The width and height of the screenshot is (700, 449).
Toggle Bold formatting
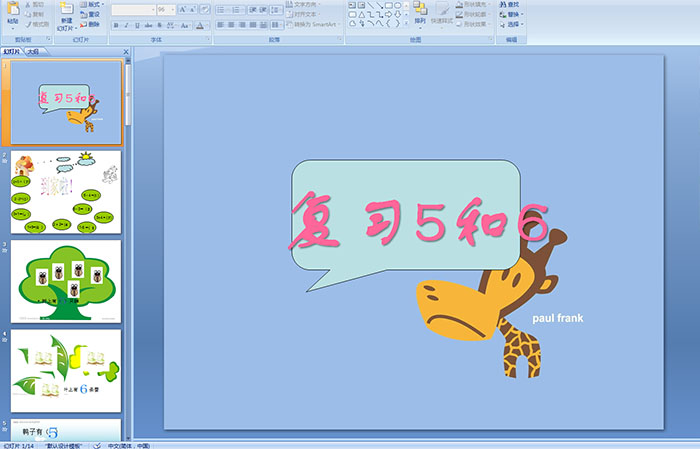(116, 25)
